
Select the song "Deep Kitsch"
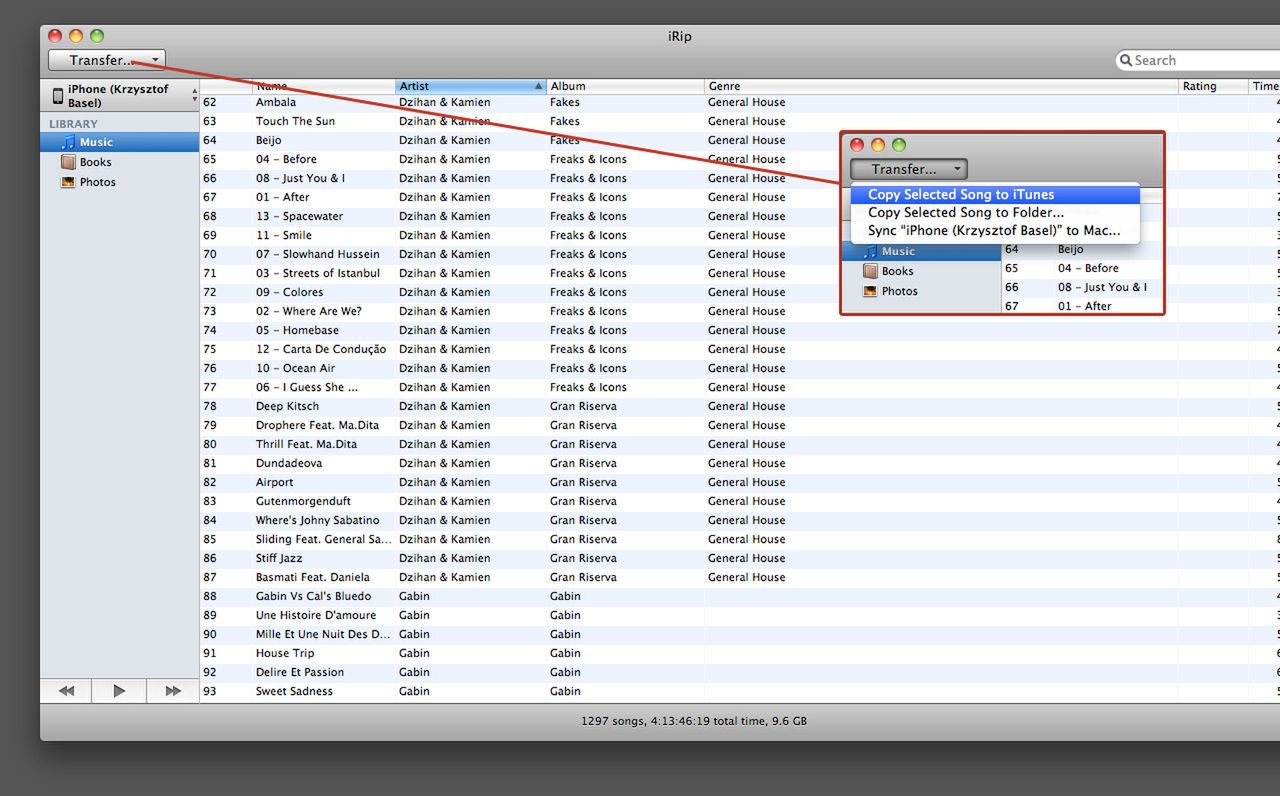tap(287, 406)
